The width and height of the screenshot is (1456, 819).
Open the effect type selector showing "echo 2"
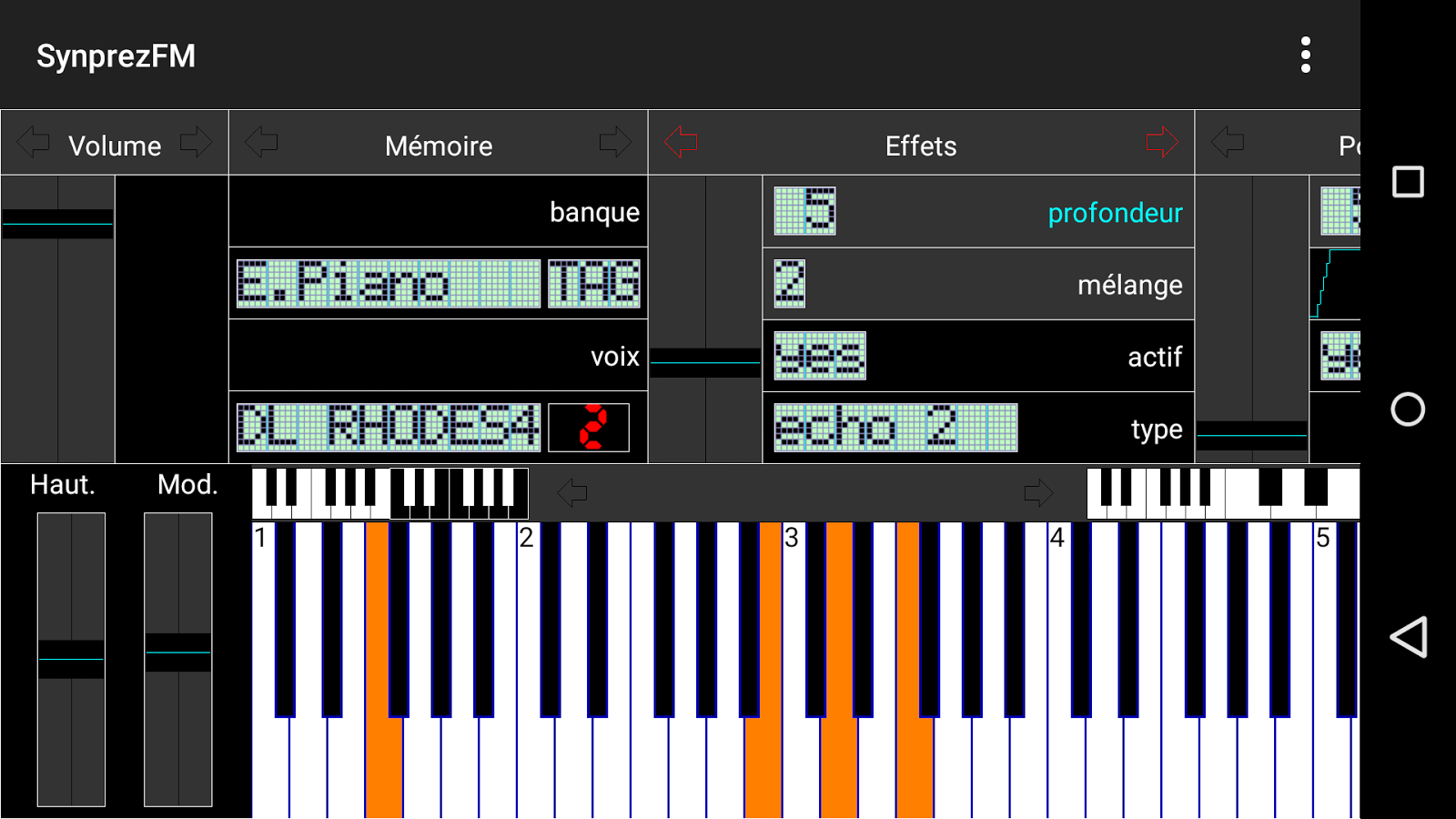[895, 429]
